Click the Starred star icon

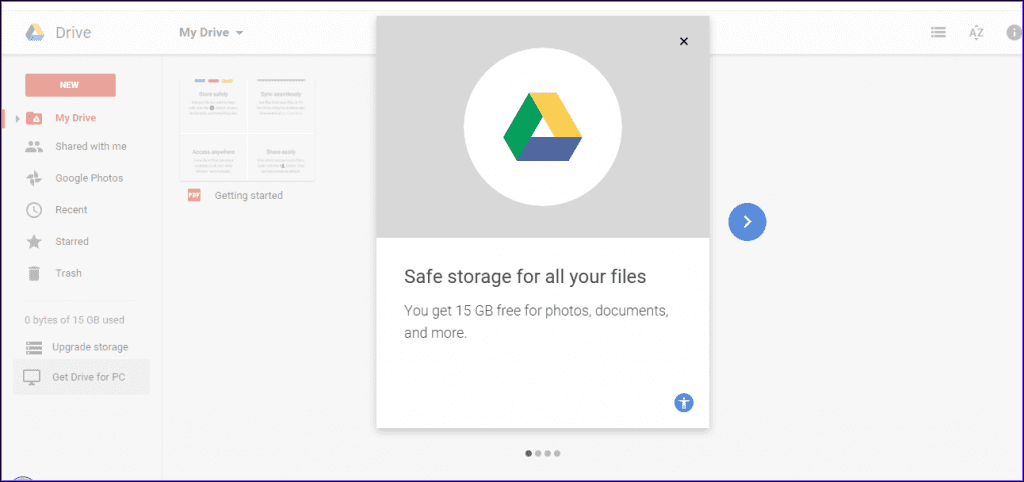pos(34,242)
